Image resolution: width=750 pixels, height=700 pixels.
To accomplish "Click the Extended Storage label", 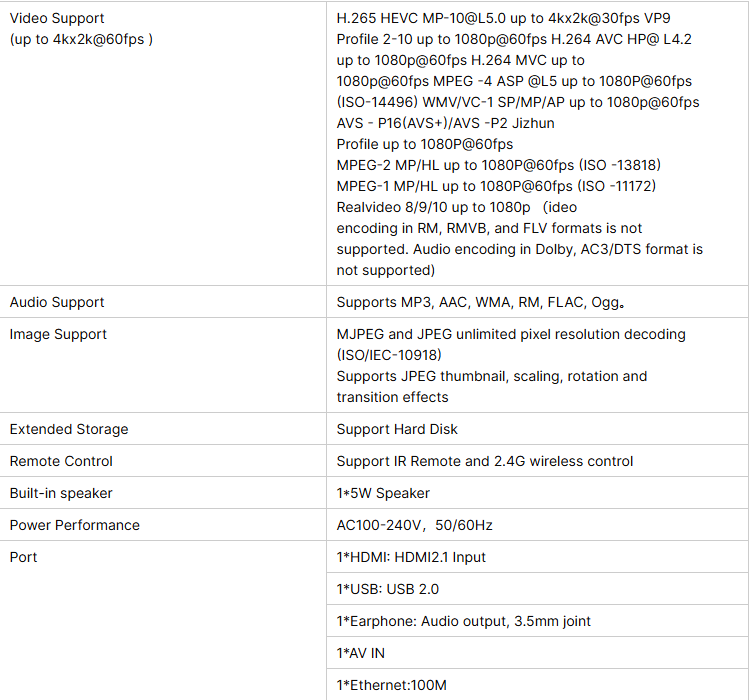I will point(69,429).
